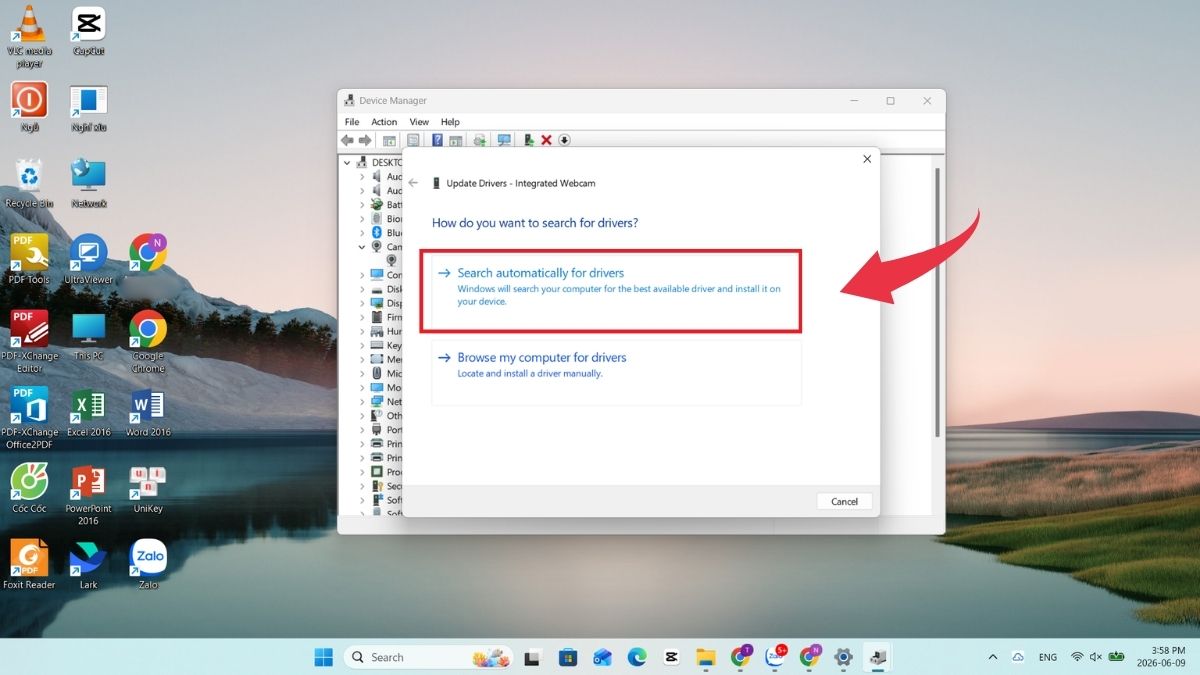The width and height of the screenshot is (1200, 675).
Task: Click the blue Help question-mark toolbar icon
Action: click(x=437, y=140)
